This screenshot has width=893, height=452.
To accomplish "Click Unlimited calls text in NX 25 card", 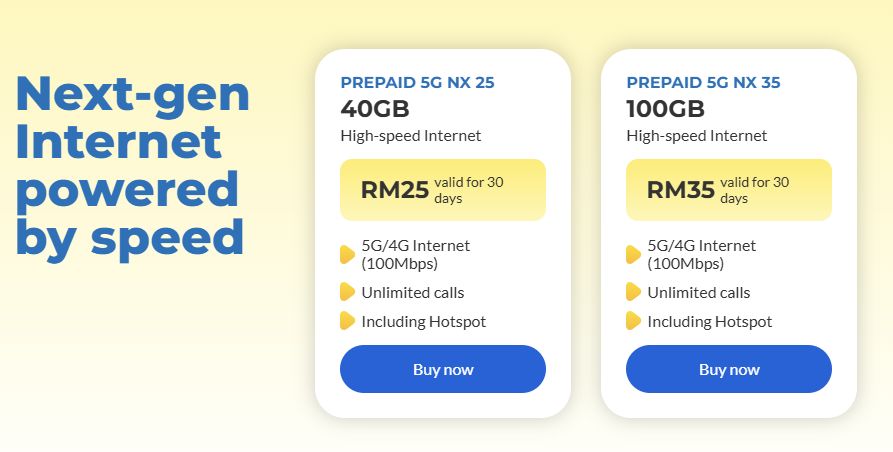I will 412,292.
